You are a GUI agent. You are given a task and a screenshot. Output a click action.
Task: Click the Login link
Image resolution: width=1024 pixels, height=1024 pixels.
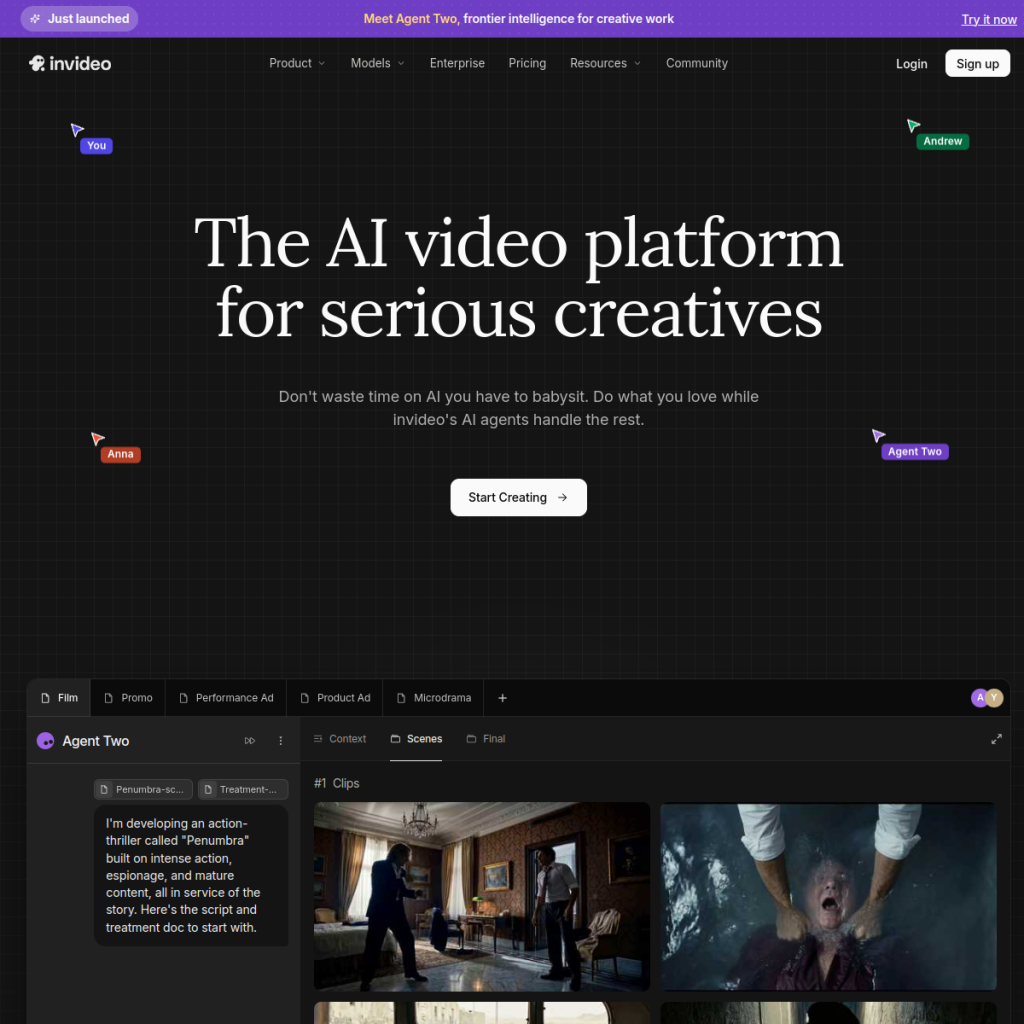(x=911, y=64)
